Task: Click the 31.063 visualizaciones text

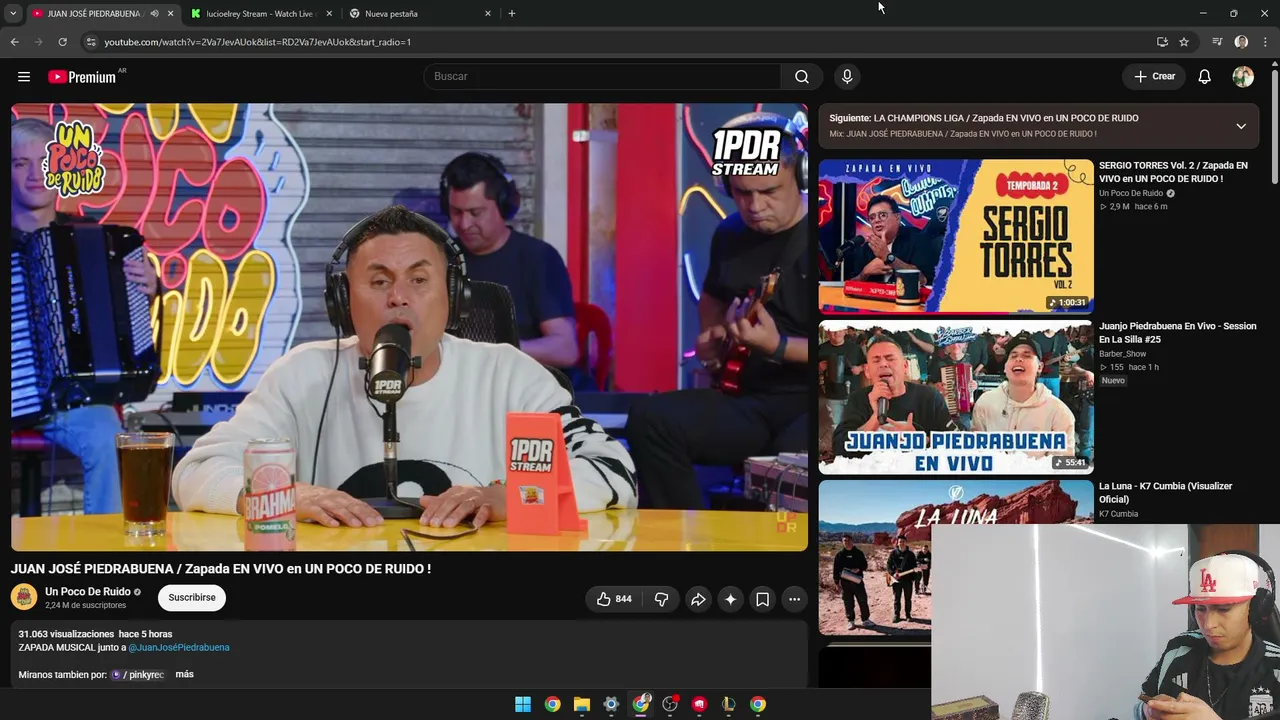Action: click(x=66, y=634)
